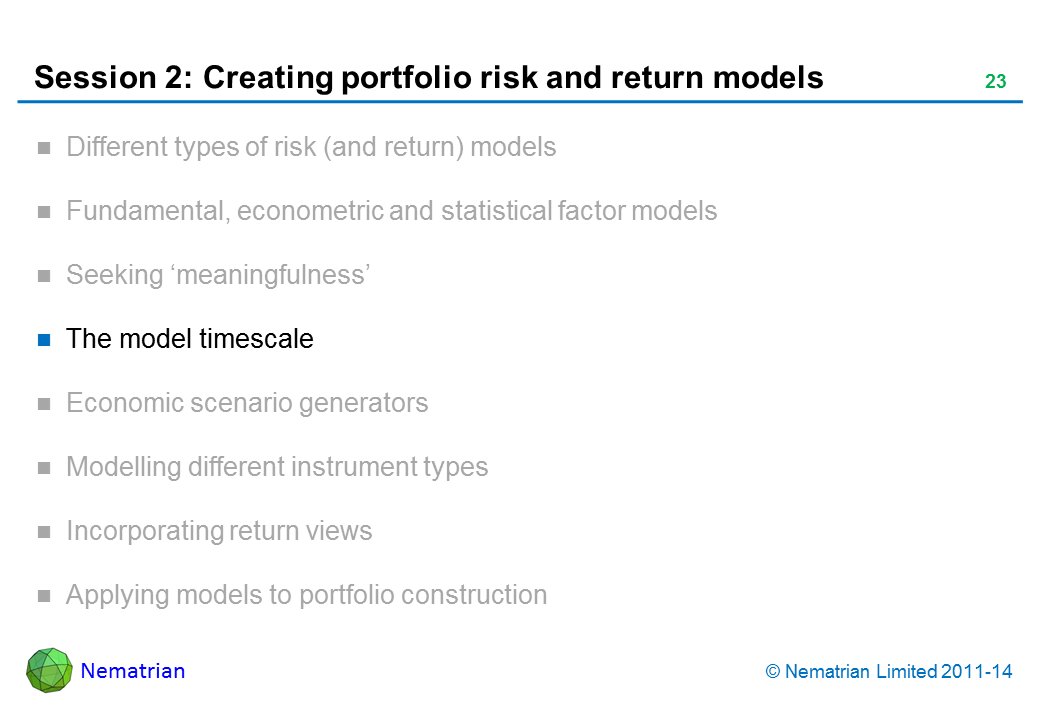Click the bullet beside Economic scenario generators
Viewport: 1040px width, 720px height.
tap(44, 404)
